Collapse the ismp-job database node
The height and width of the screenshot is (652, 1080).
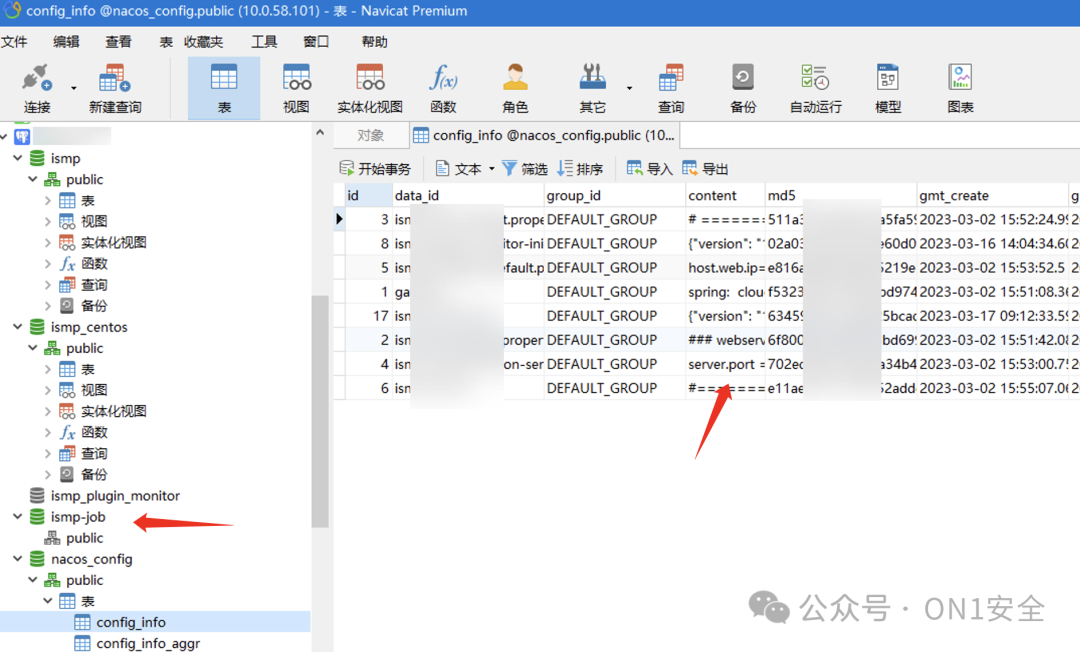tap(18, 516)
